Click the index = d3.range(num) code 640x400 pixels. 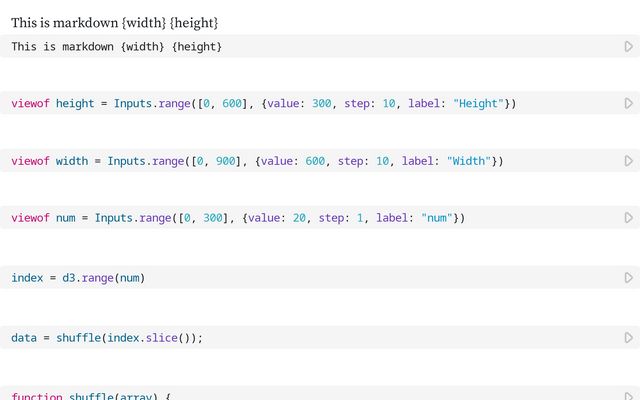pos(78,278)
